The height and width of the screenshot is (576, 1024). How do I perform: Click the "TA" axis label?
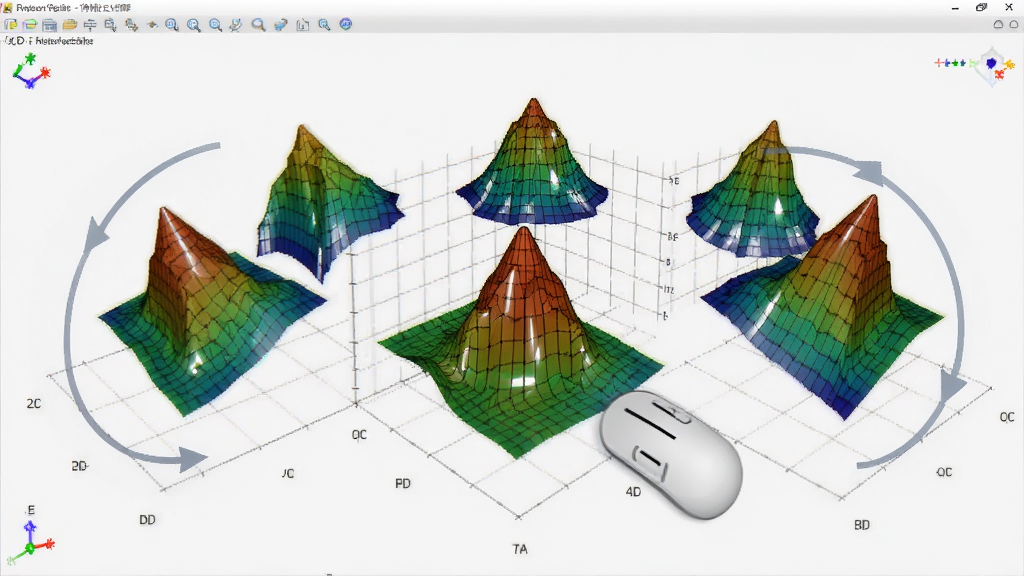click(520, 549)
